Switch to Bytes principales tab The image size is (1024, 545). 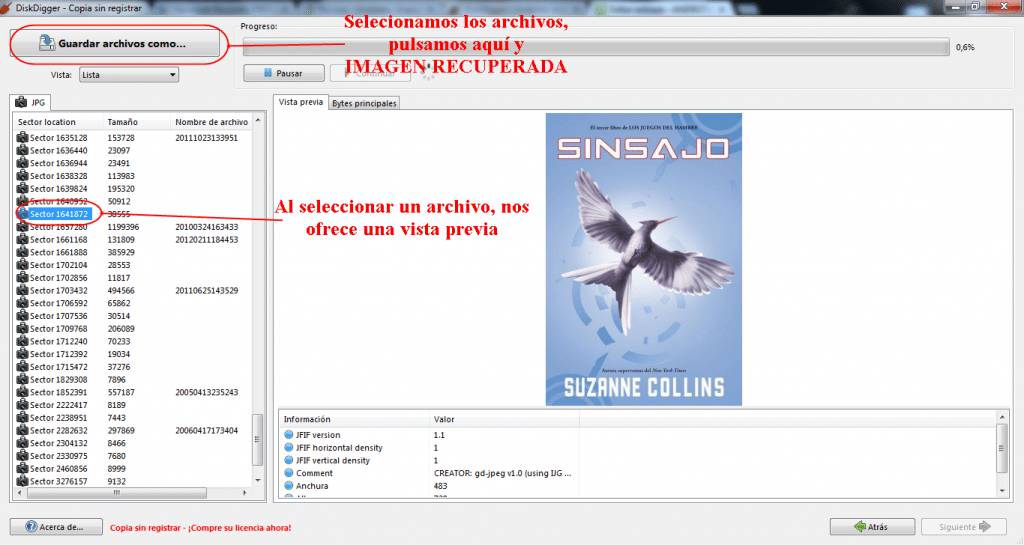[364, 103]
